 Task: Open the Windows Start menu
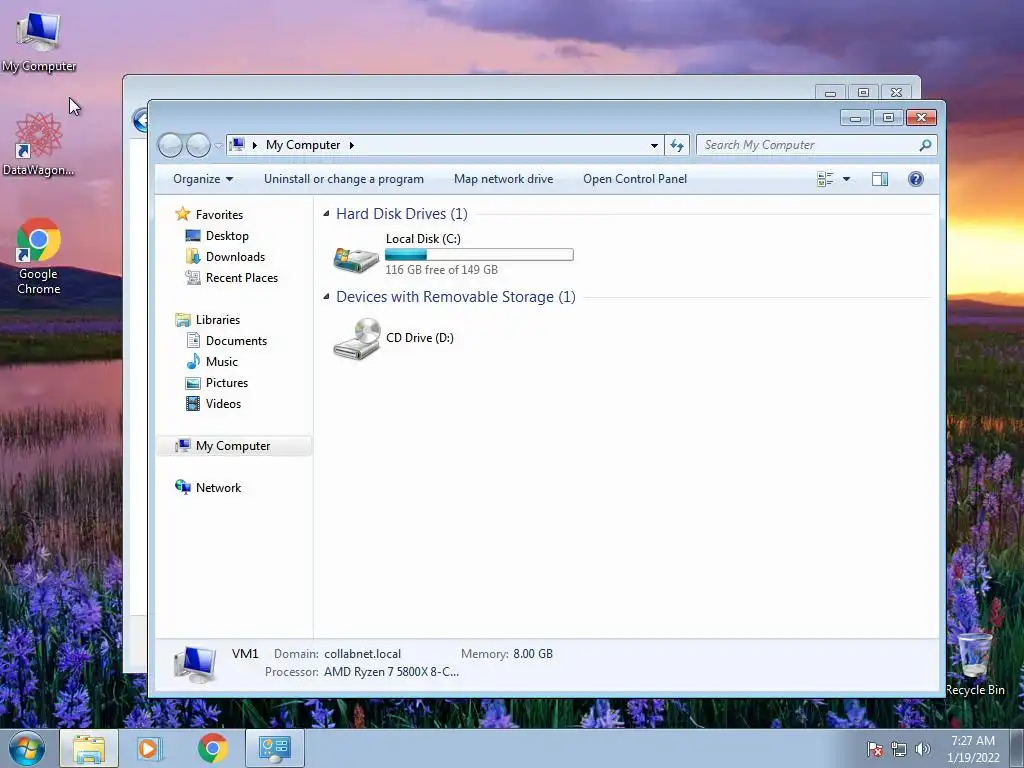tap(27, 748)
